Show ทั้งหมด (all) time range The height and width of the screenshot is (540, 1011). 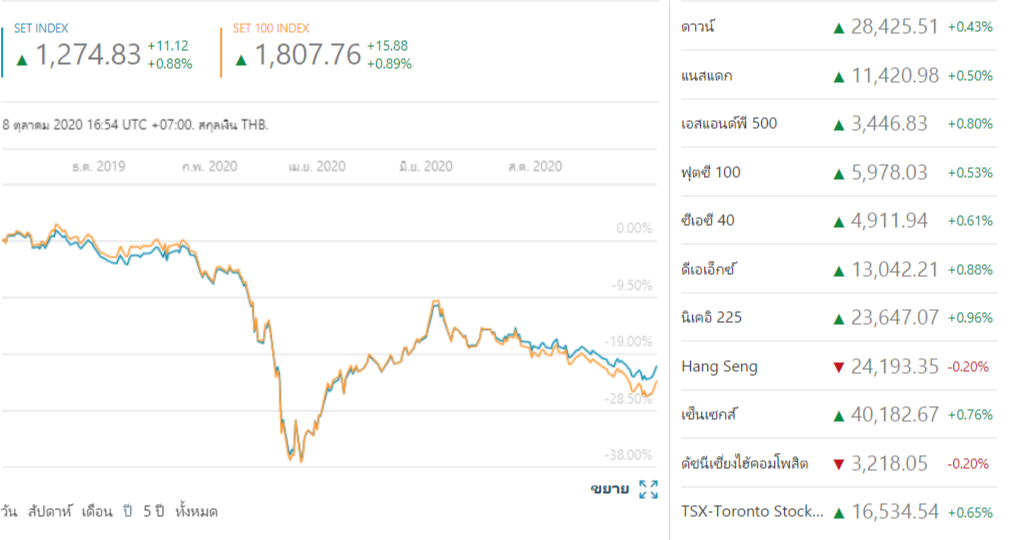pyautogui.click(x=196, y=511)
